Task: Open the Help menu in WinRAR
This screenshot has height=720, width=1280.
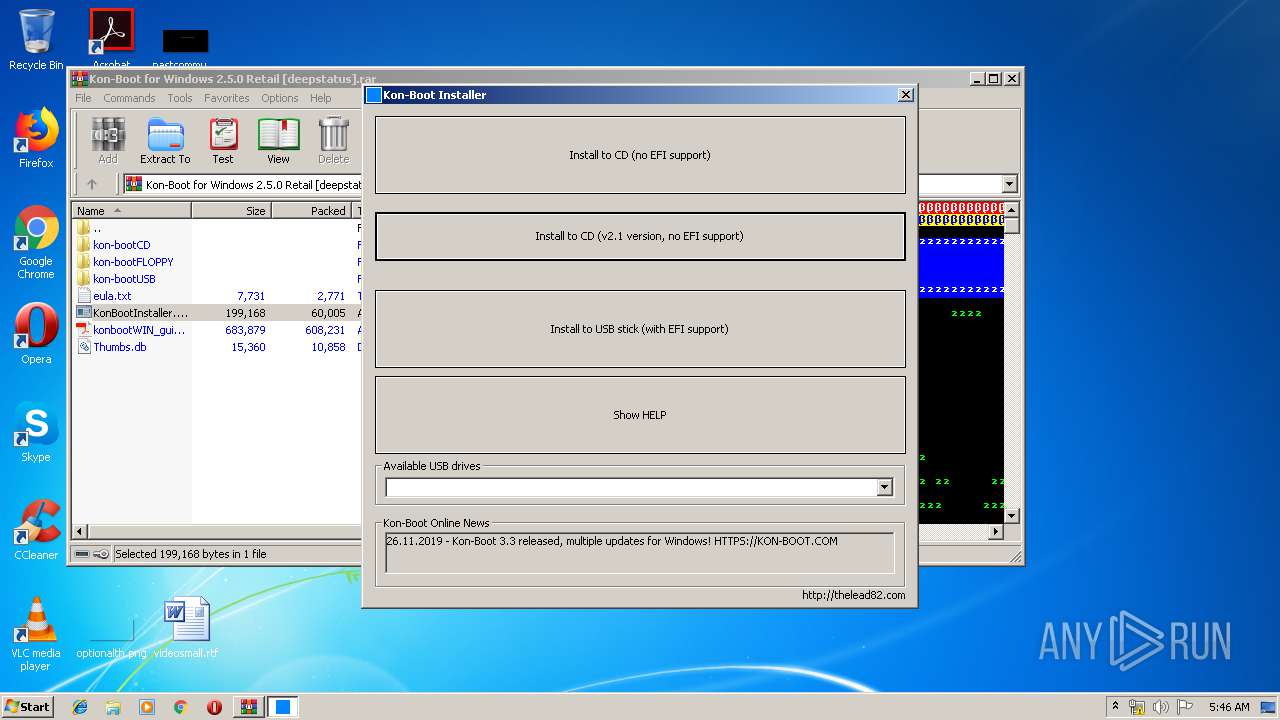Action: [321, 98]
